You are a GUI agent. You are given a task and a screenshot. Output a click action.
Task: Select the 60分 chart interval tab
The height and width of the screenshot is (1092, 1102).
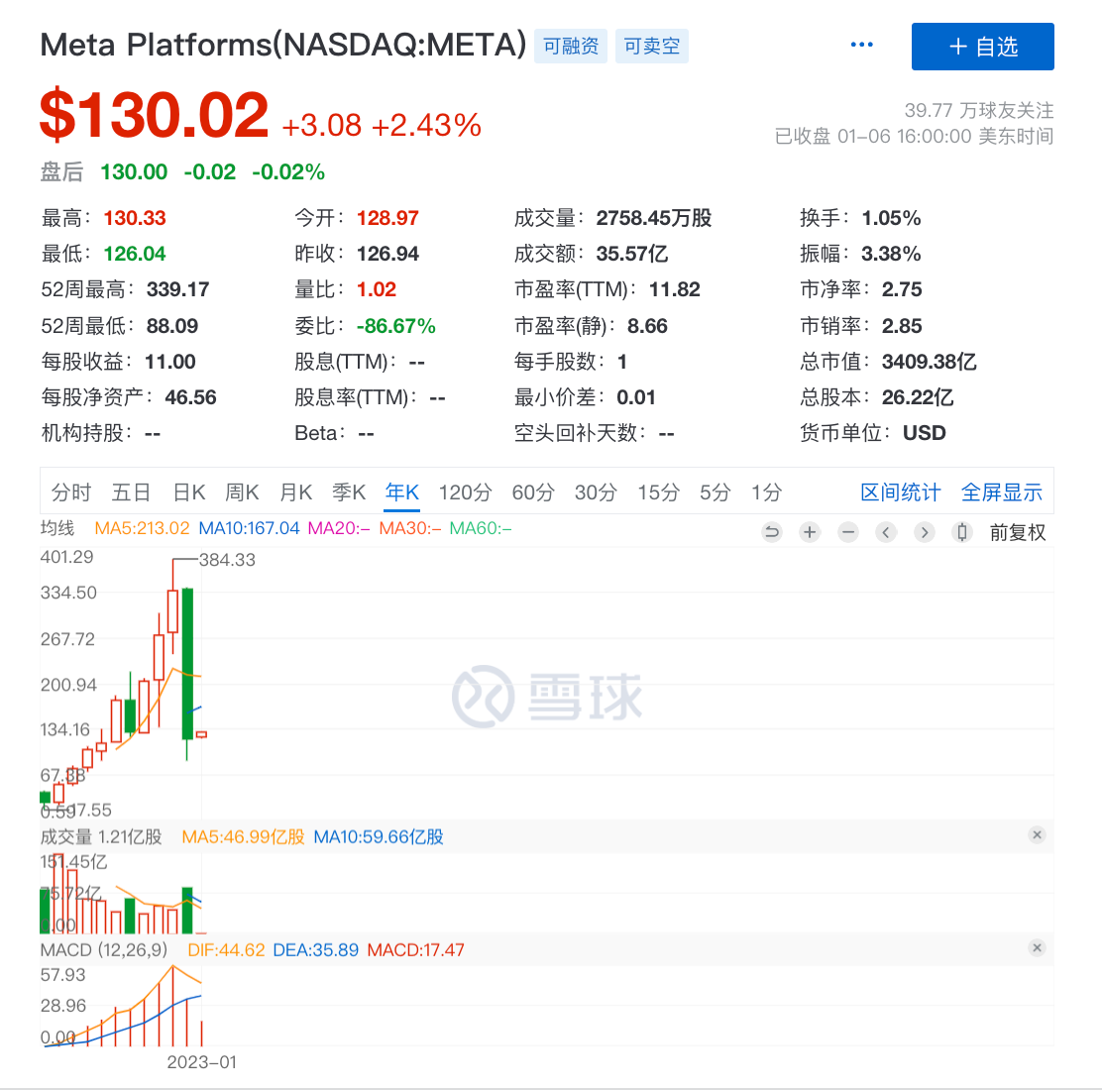(533, 492)
